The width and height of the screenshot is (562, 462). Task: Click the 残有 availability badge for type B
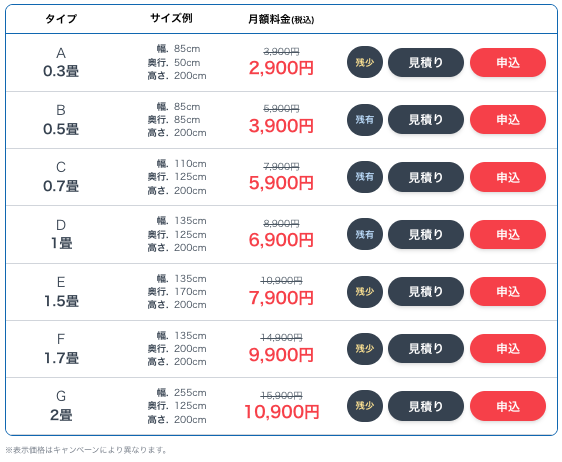(365, 120)
